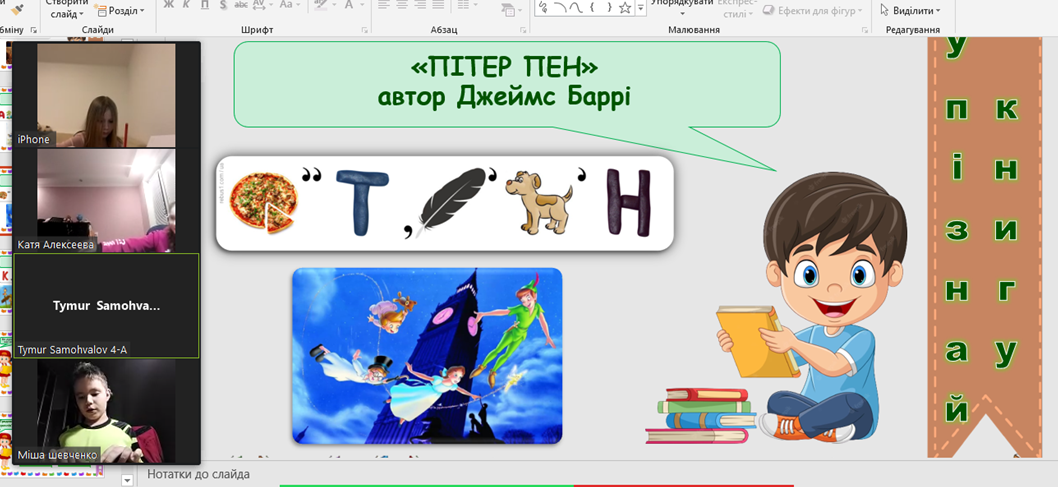Select iPhone participant video tile
The width and height of the screenshot is (1058, 487).
click(x=106, y=95)
